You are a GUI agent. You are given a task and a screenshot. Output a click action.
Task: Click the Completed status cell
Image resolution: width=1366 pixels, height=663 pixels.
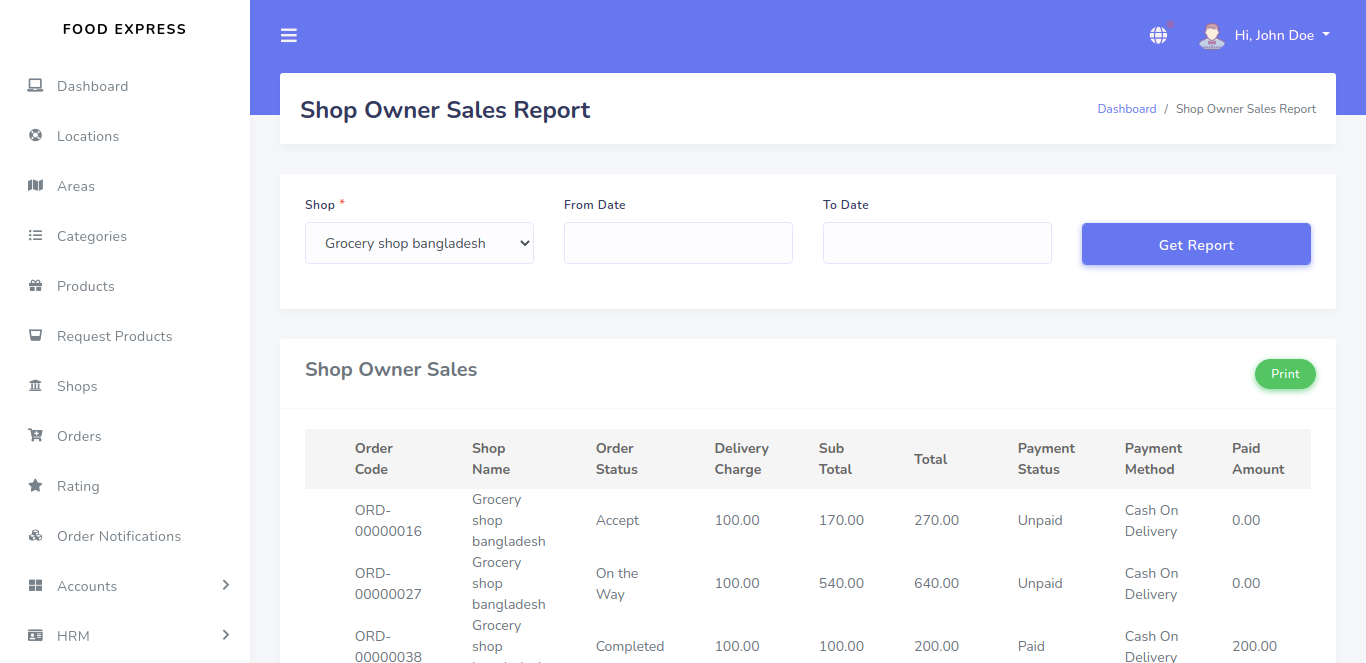tap(630, 646)
